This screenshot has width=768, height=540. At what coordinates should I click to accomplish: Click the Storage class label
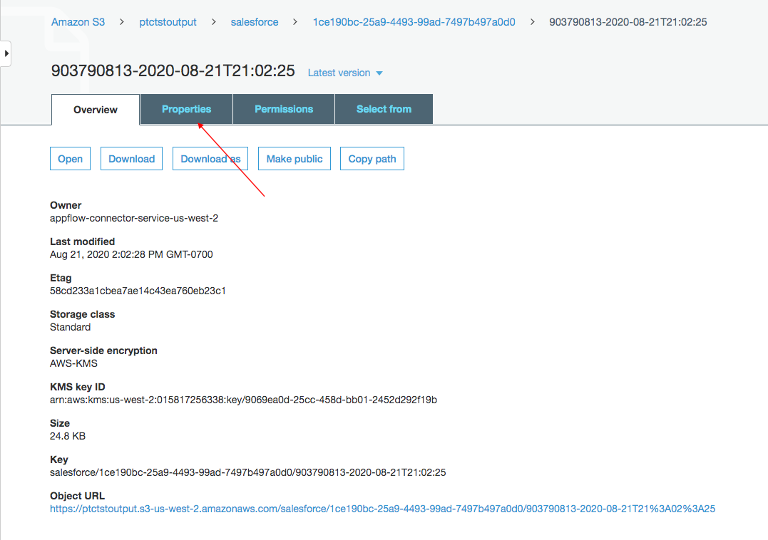(82, 314)
